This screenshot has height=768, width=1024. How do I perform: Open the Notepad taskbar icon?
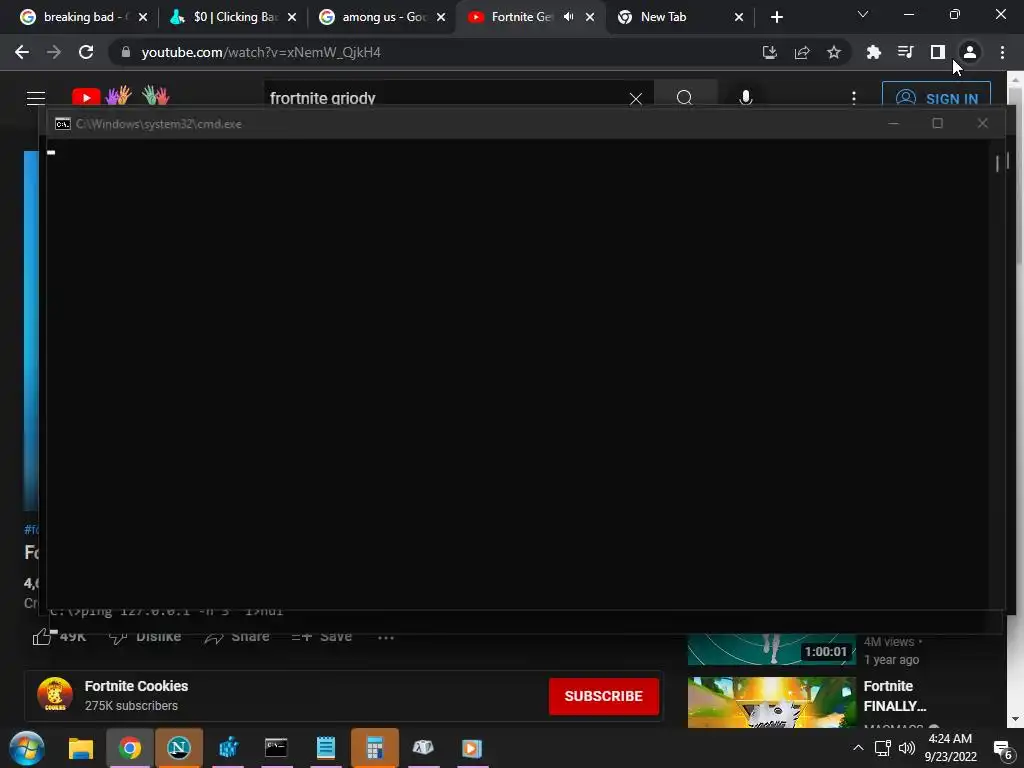pyautogui.click(x=325, y=748)
